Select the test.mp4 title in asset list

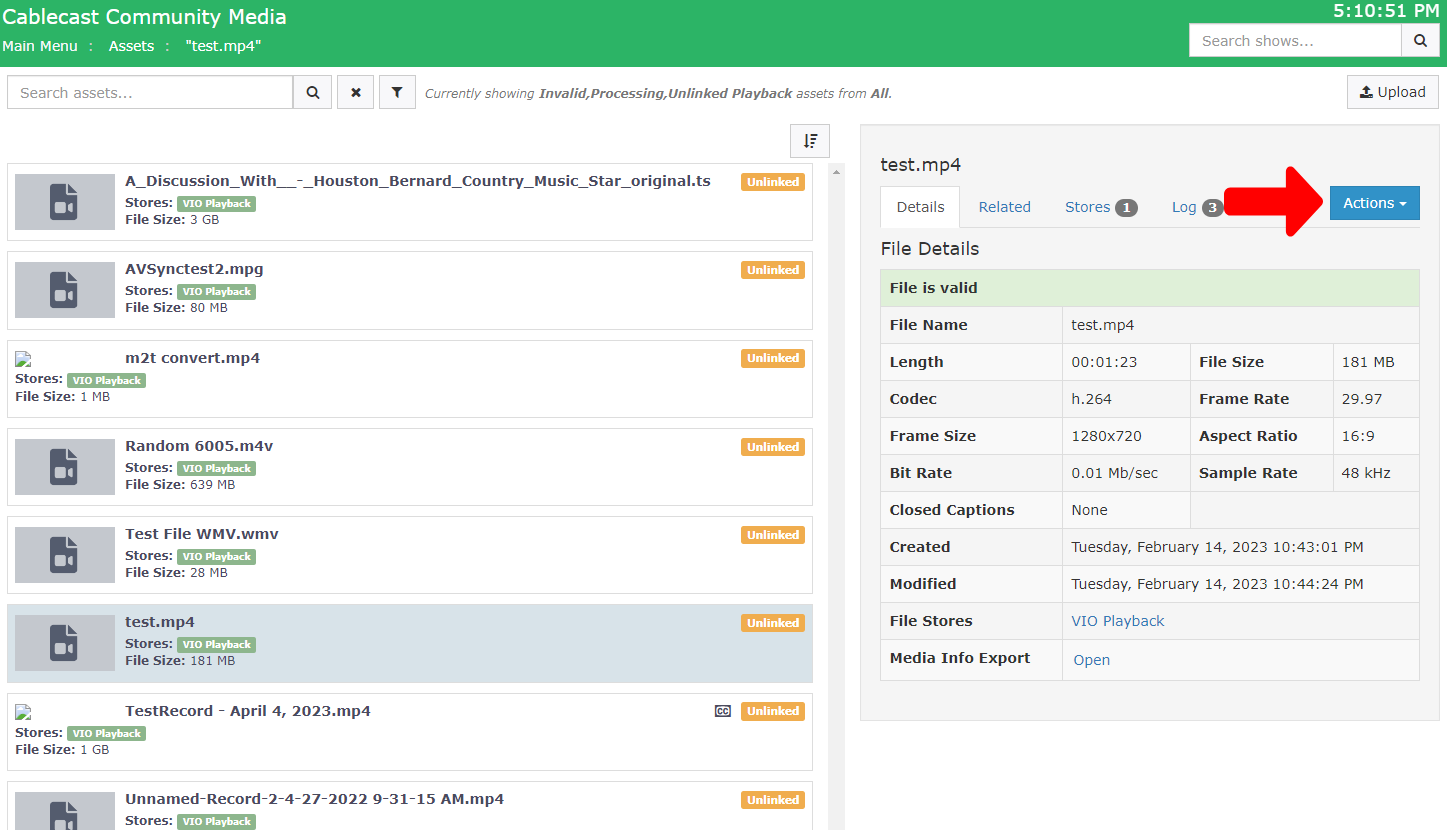160,622
